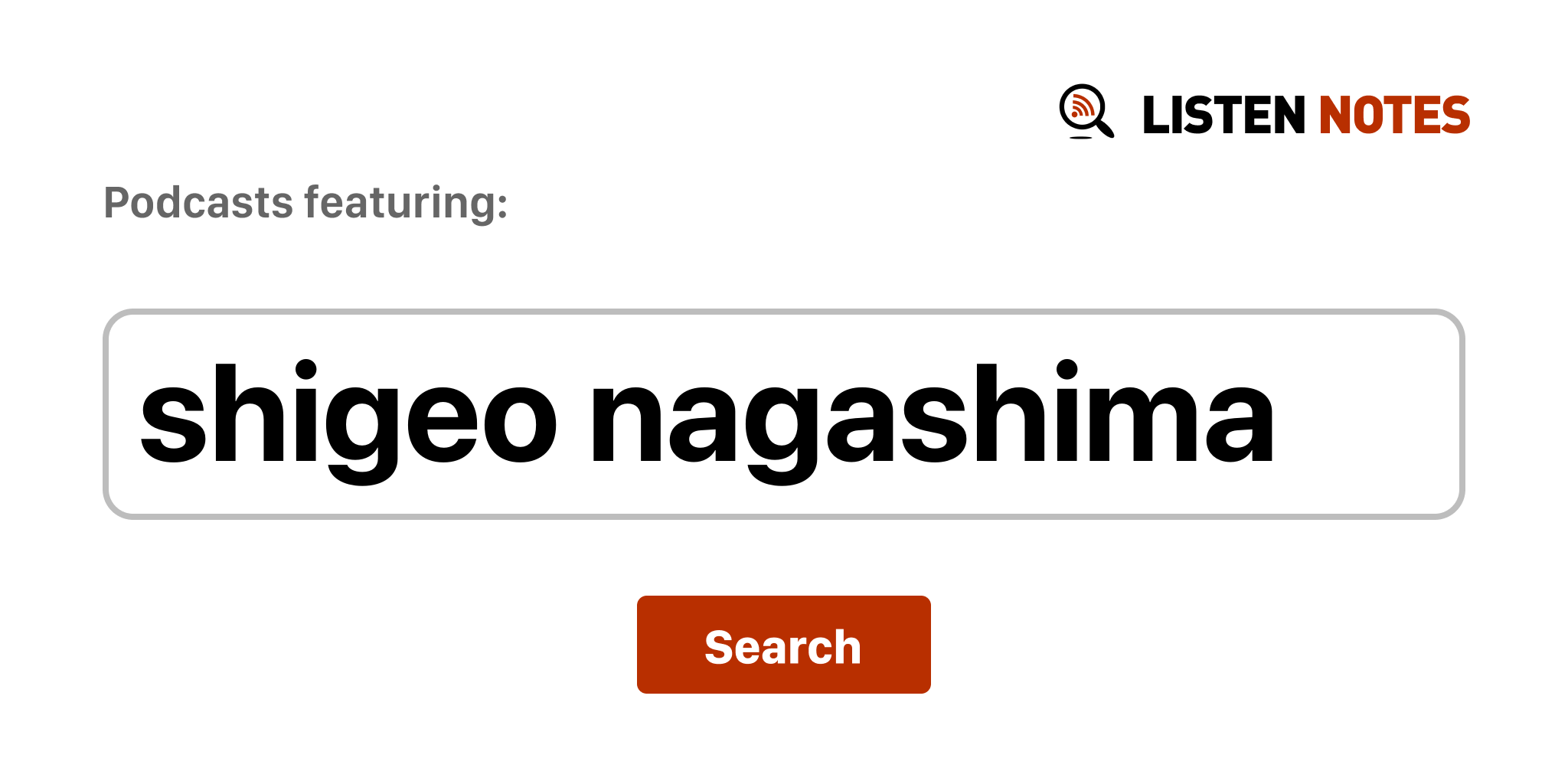Click empty space right of nagashima in input
Viewport: 1568px width, 784px height.
click(1367, 414)
